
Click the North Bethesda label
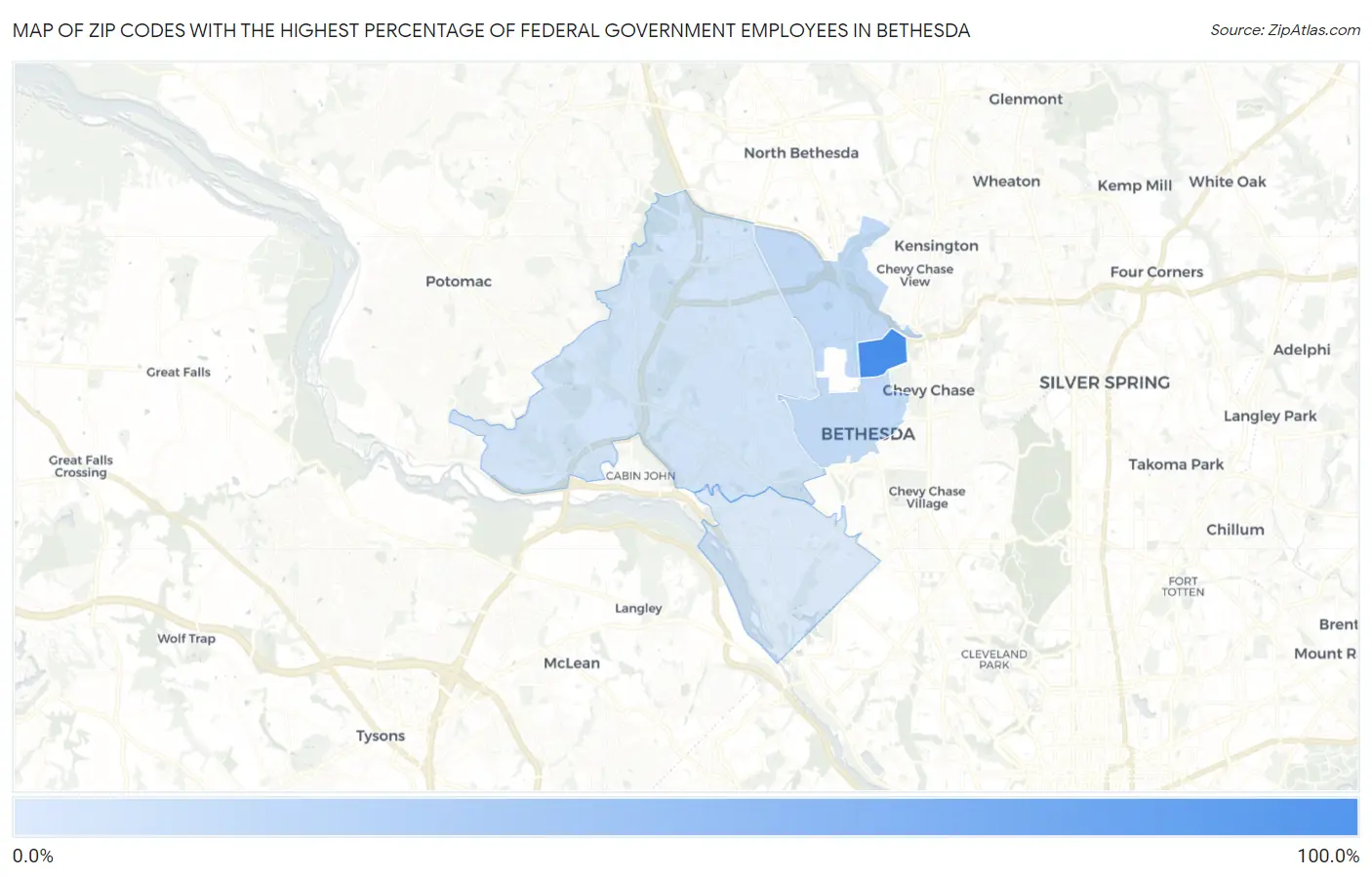point(801,152)
